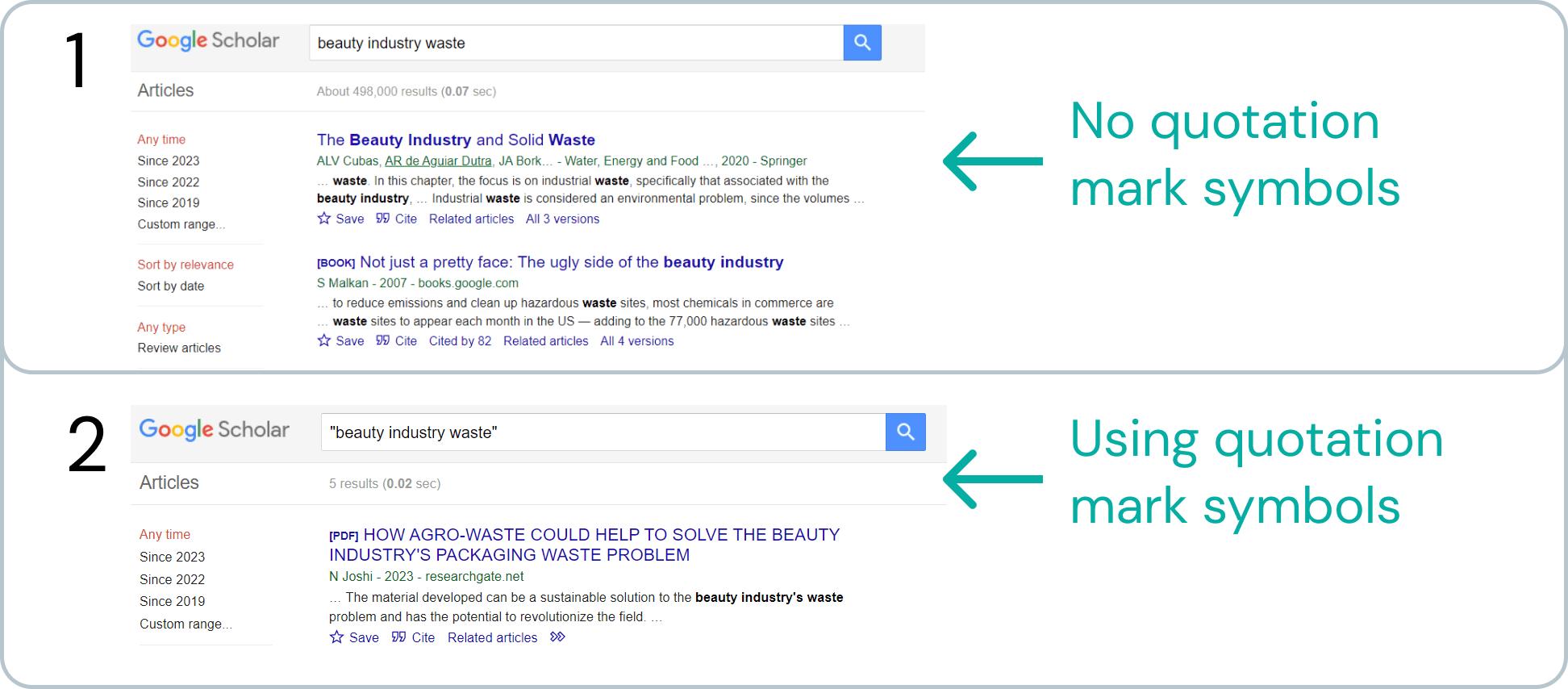
Task: Filter to Review articles only
Action: (178, 348)
